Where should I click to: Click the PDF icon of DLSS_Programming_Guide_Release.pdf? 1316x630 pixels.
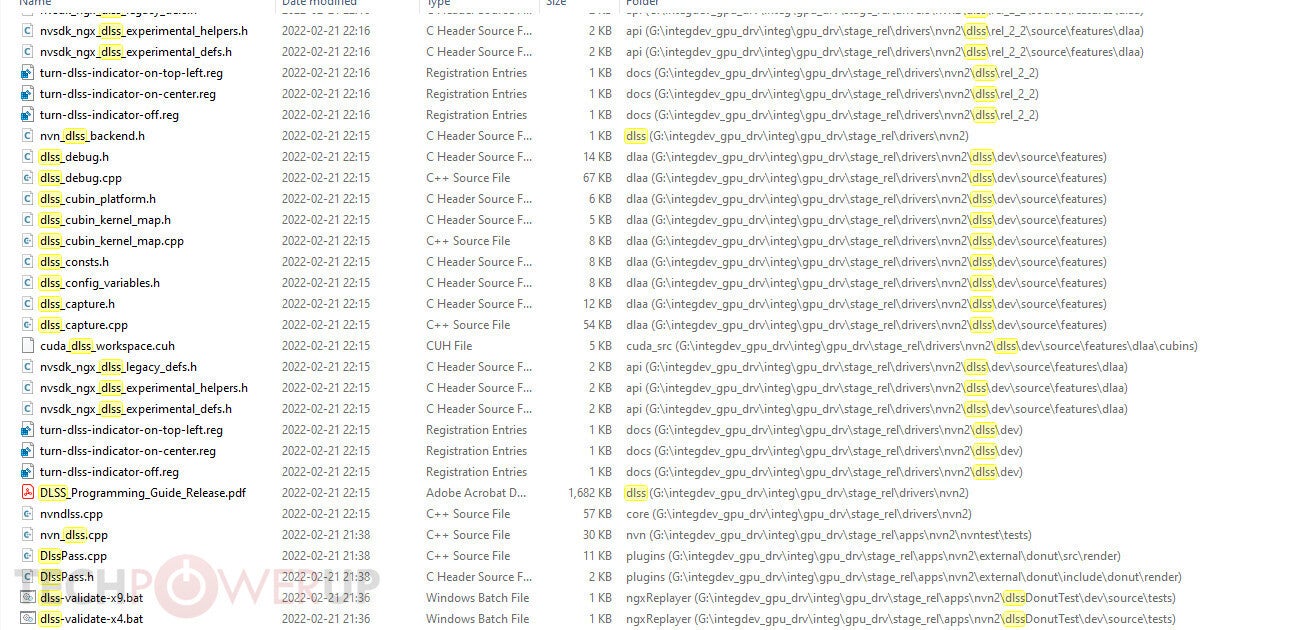28,493
